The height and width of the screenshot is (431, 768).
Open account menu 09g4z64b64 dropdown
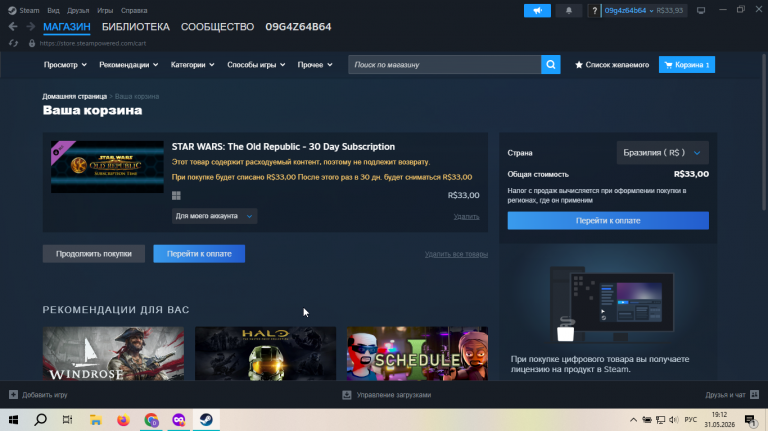[628, 10]
